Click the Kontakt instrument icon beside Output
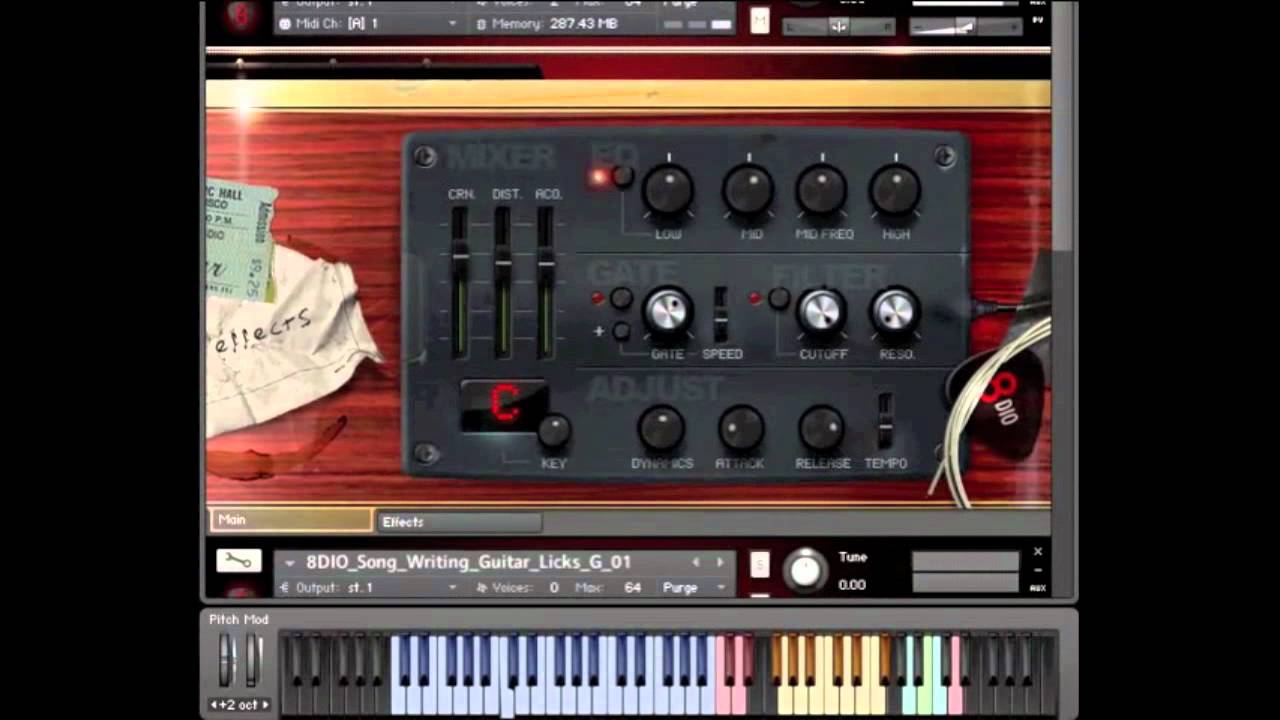Viewport: 1280px width, 720px height. tap(285, 588)
